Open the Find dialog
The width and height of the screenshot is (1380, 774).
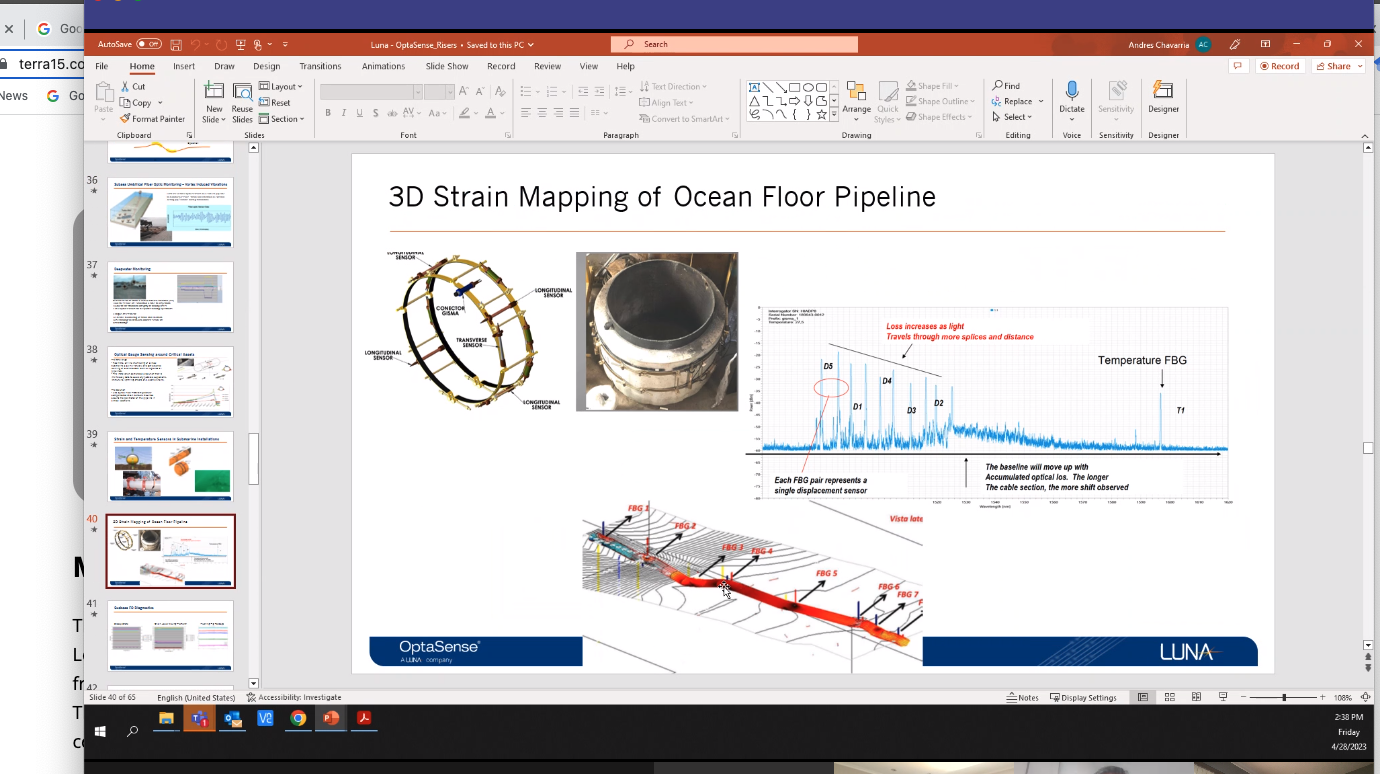[1006, 86]
